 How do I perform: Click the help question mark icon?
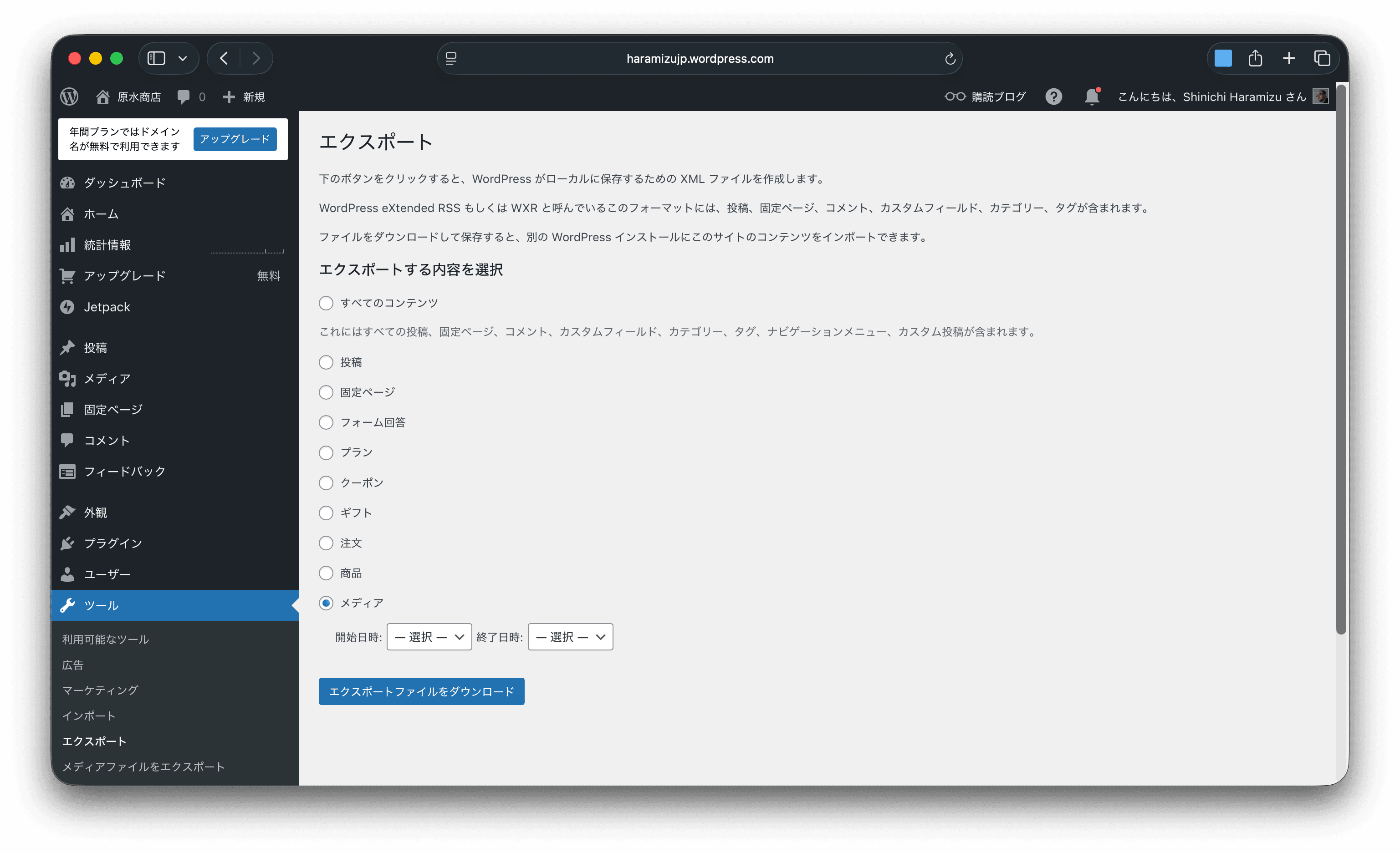(x=1053, y=96)
